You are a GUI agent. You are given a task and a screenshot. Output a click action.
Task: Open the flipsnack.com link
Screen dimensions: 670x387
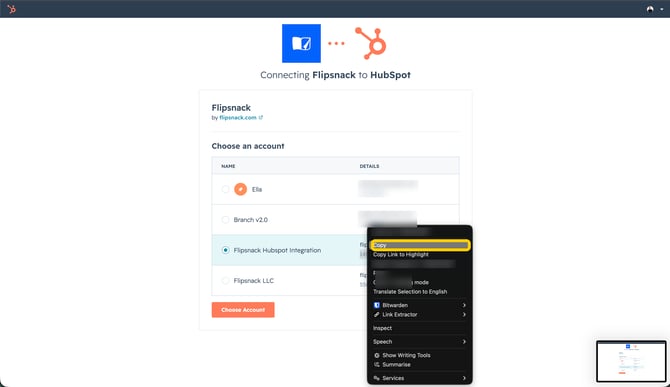tap(238, 117)
